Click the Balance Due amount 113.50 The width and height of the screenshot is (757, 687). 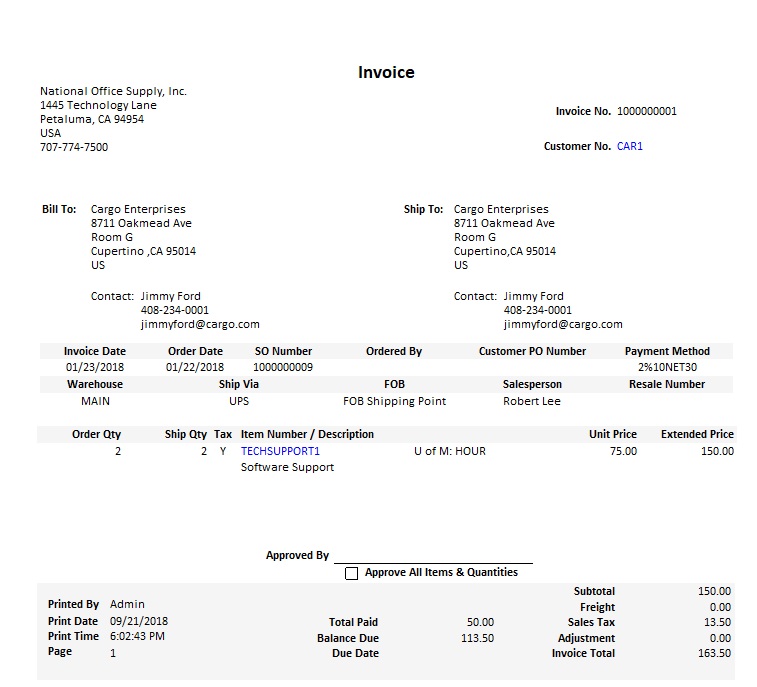477,638
